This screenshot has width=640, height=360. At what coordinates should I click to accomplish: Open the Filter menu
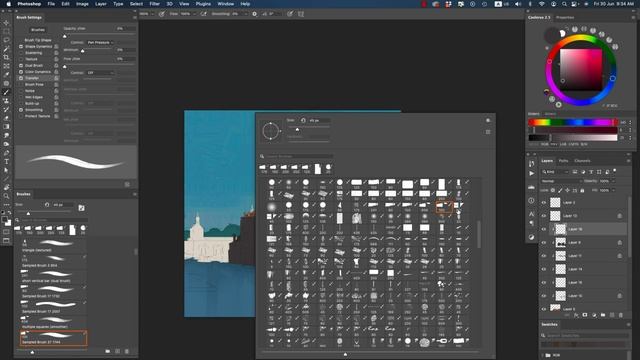click(x=154, y=4)
